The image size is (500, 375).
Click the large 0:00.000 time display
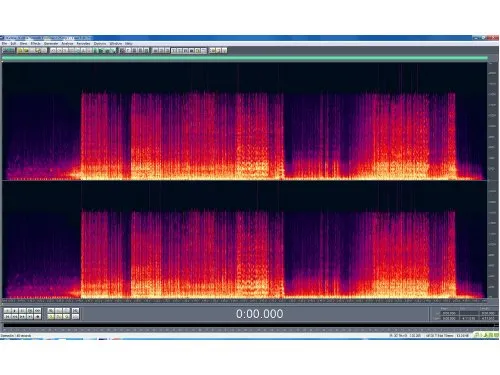260,314
